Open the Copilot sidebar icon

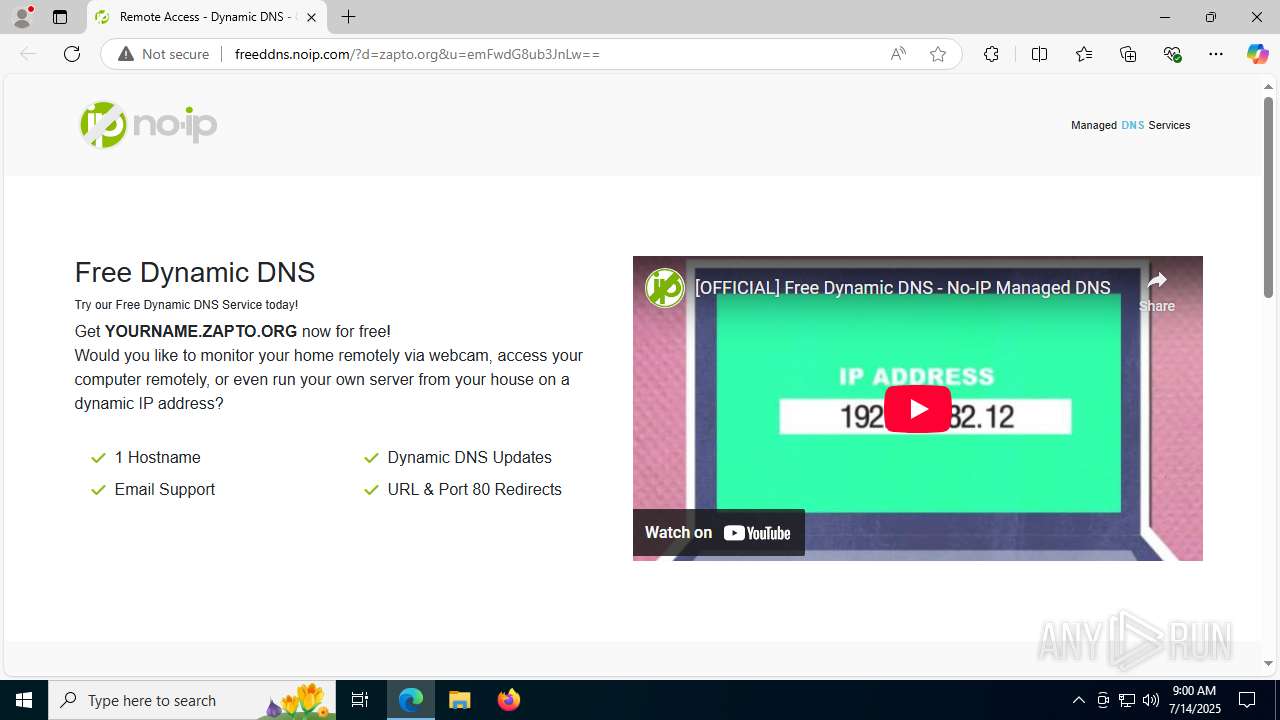point(1257,54)
